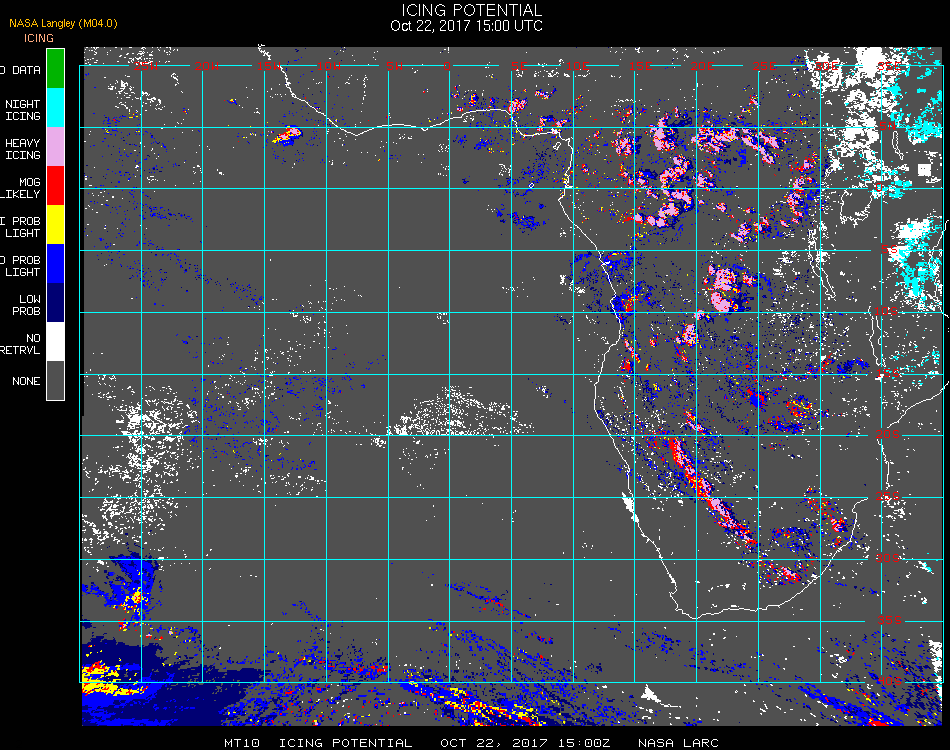950x750 pixels.
Task: Click the green NO DATA legend swatch
Action: (x=55, y=68)
